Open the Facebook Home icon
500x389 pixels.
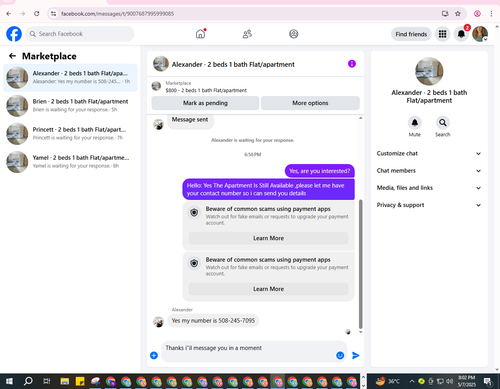[x=200, y=34]
